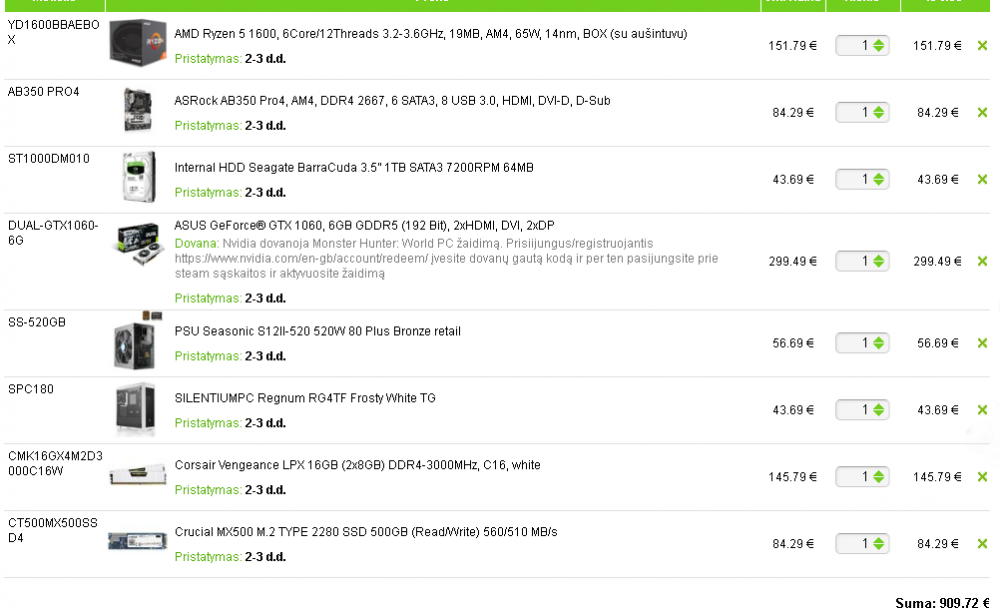Select model code DUAL-GTX1060-6G
The width and height of the screenshot is (1000, 610).
pyautogui.click(x=53, y=233)
